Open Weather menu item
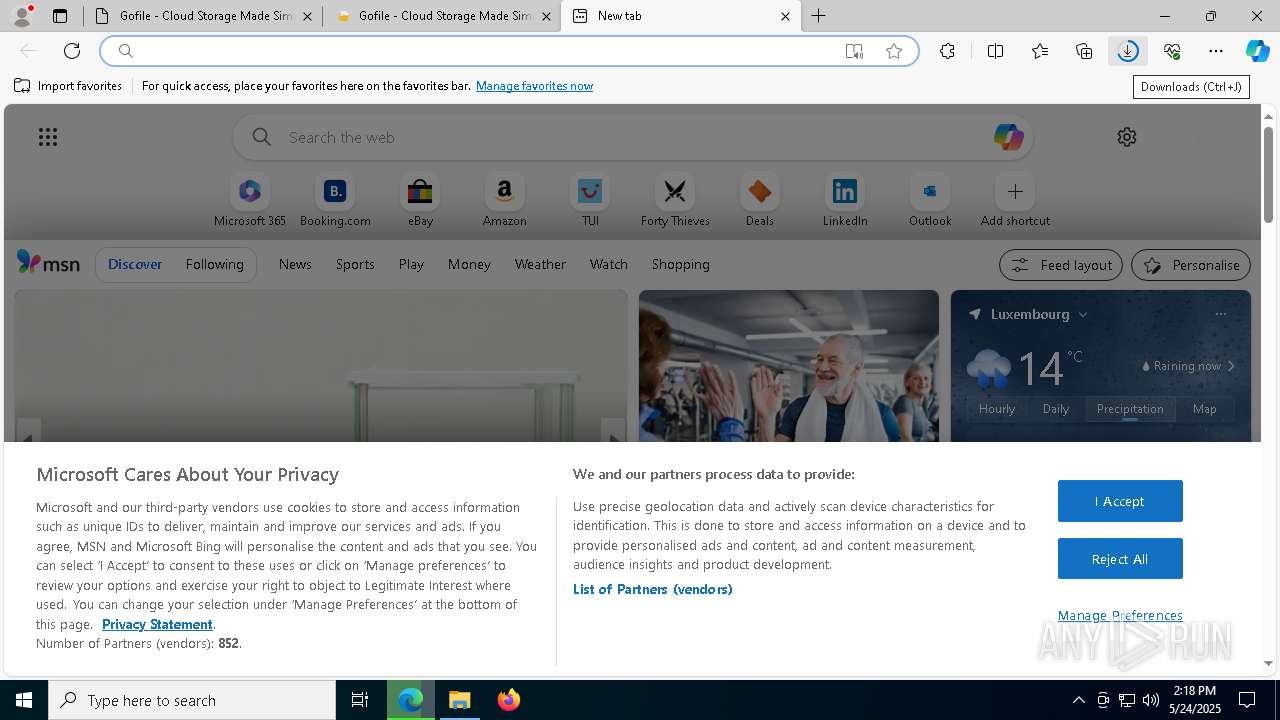This screenshot has width=1280, height=720. (x=540, y=264)
